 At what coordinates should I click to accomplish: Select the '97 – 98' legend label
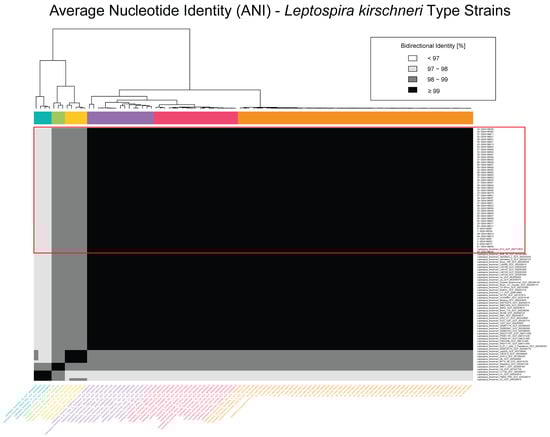pyautogui.click(x=437, y=69)
